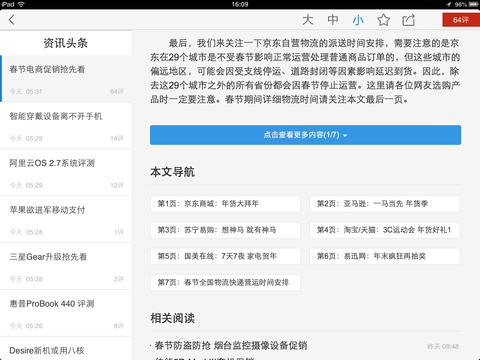This screenshot has height=360, width=480.
Task: Open 第4页 淘宝/天猫 3C运动会 link
Action: [384, 230]
